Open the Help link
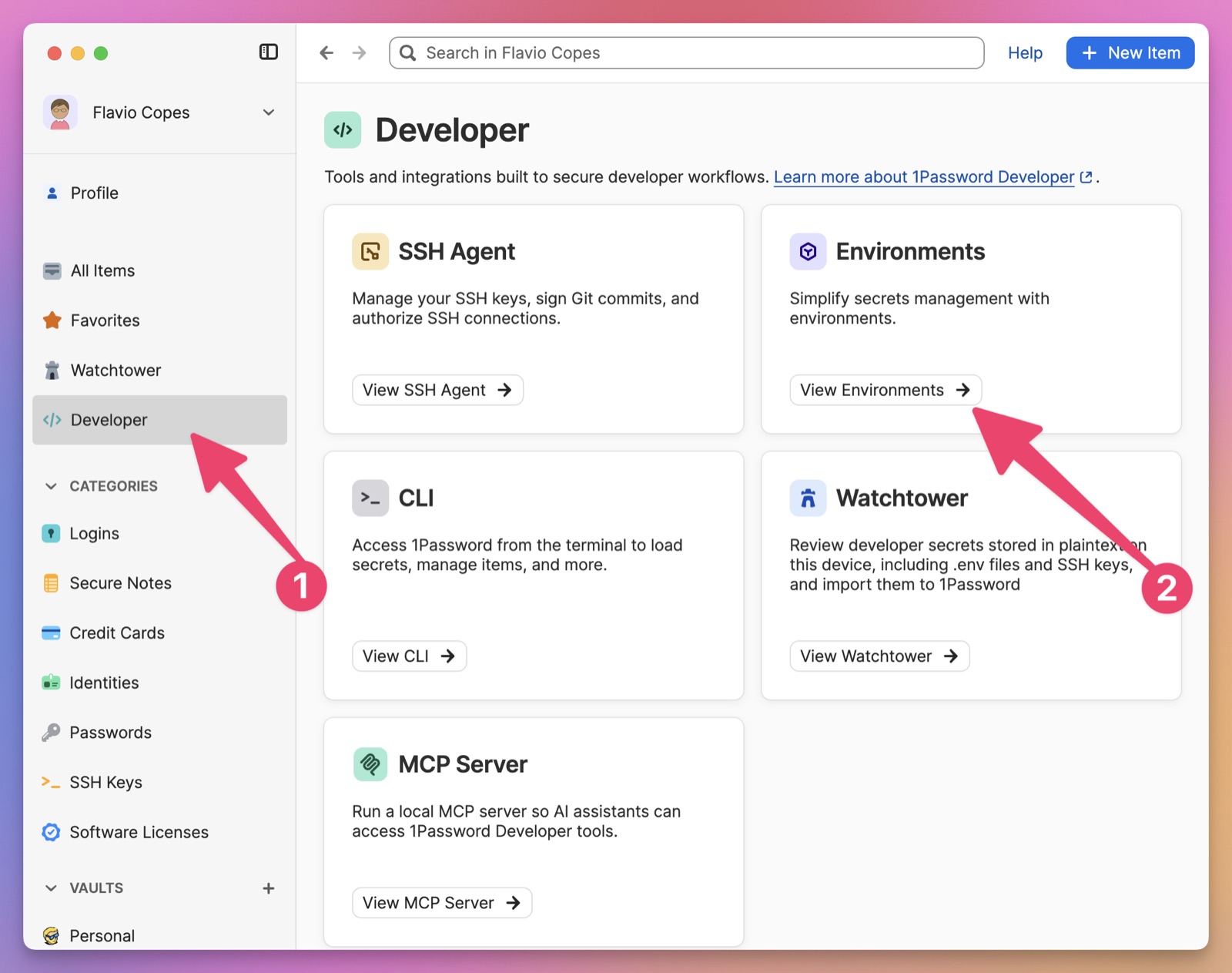The width and height of the screenshot is (1232, 973). point(1025,52)
